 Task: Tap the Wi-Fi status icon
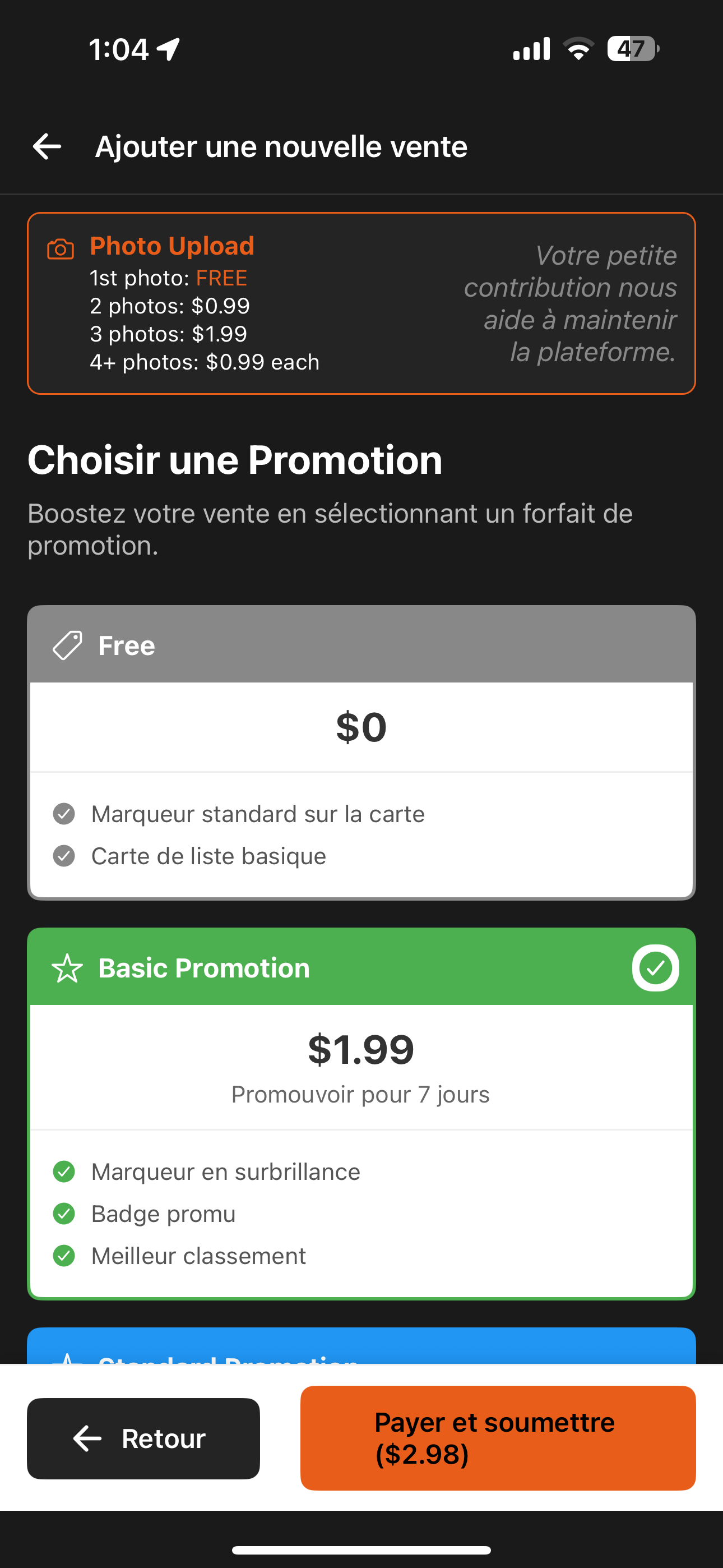point(578,49)
